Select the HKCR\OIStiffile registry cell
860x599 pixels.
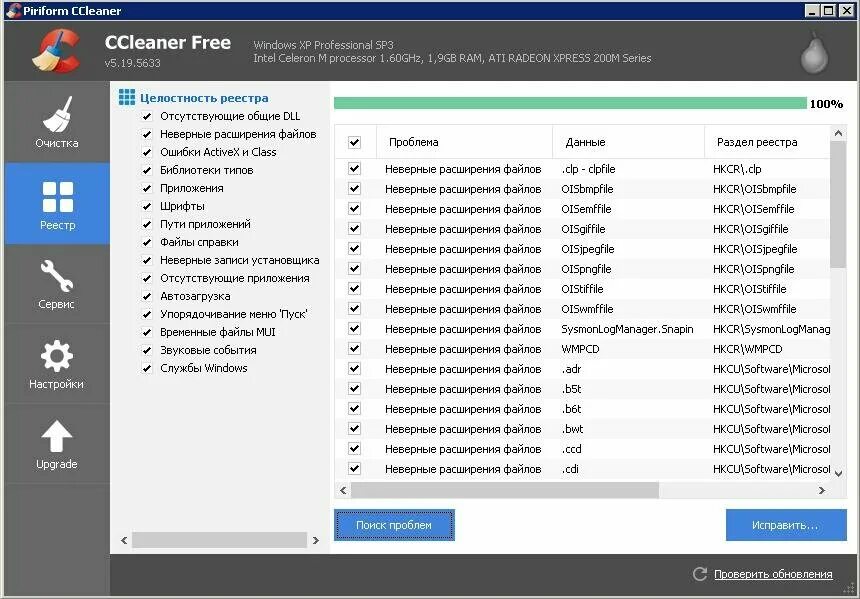click(749, 289)
